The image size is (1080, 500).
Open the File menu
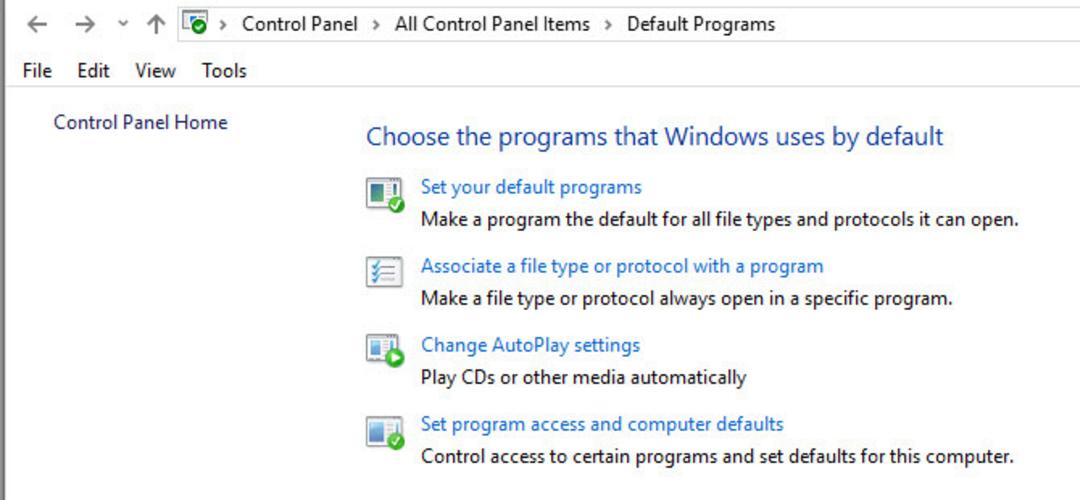tap(37, 71)
